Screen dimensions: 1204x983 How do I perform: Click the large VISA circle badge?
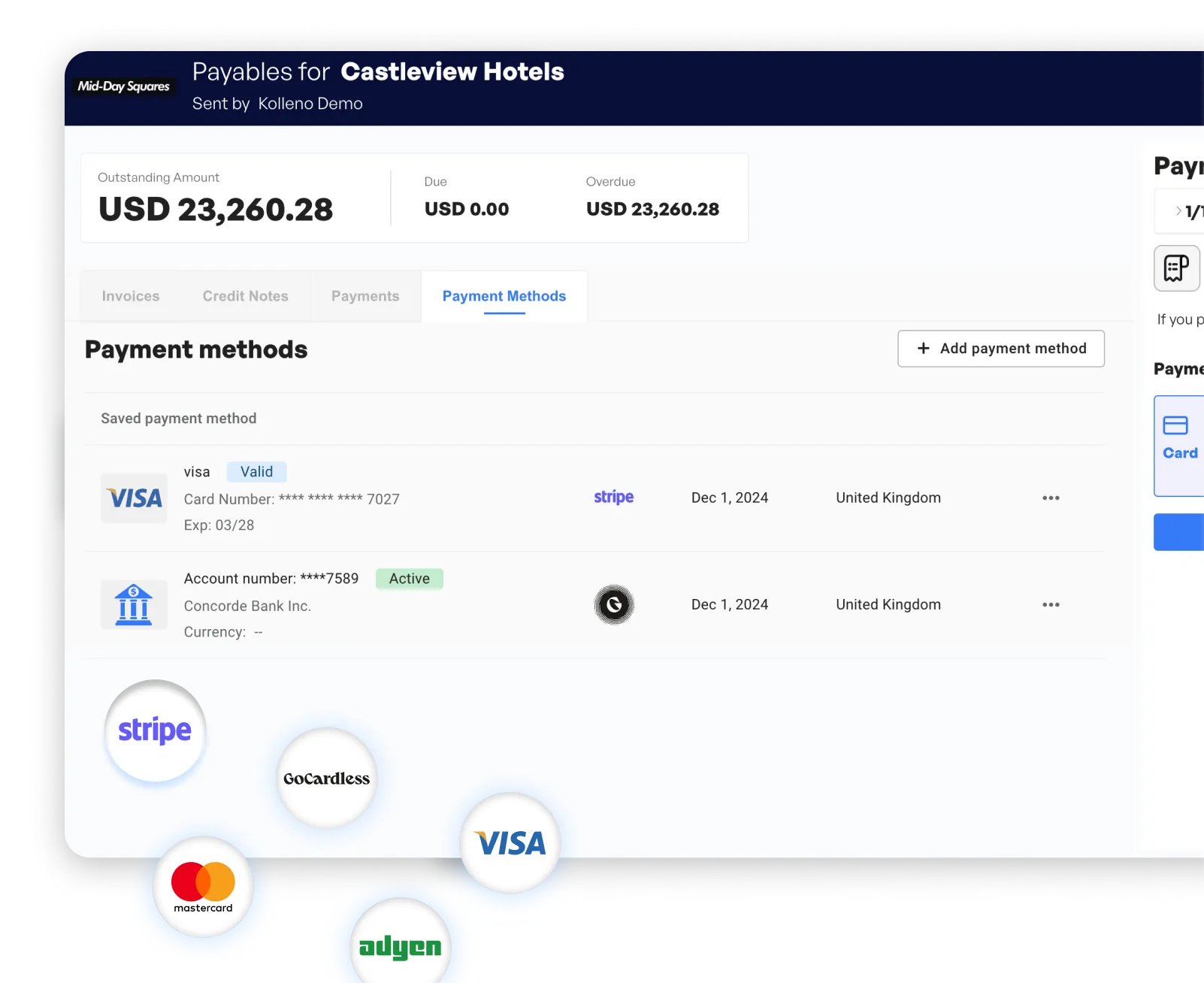coord(510,843)
